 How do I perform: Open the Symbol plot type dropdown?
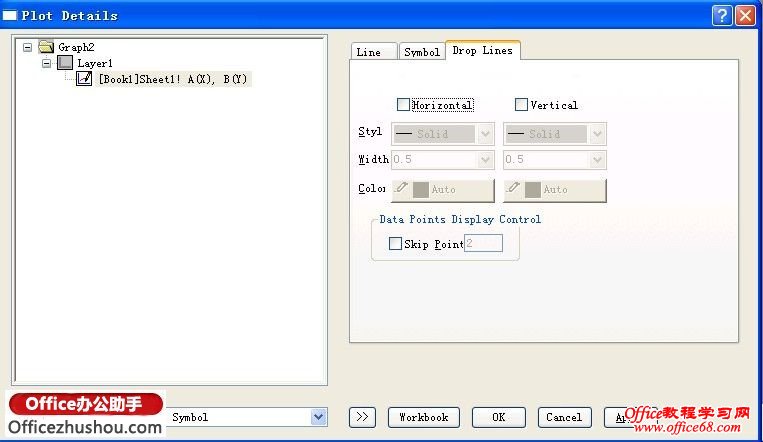(319, 417)
